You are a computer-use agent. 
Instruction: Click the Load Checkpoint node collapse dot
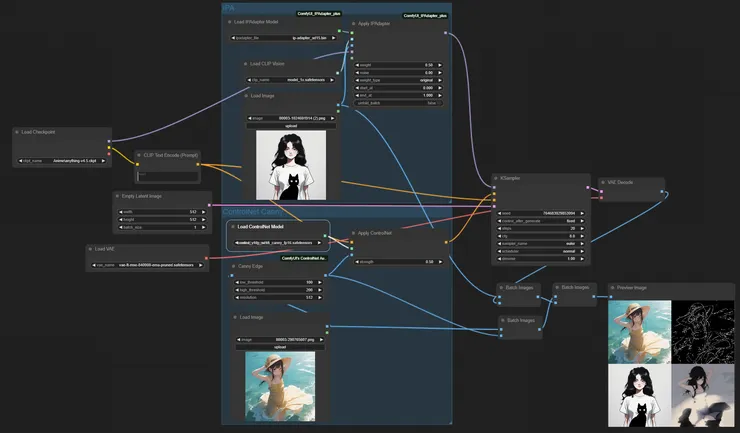18,131
